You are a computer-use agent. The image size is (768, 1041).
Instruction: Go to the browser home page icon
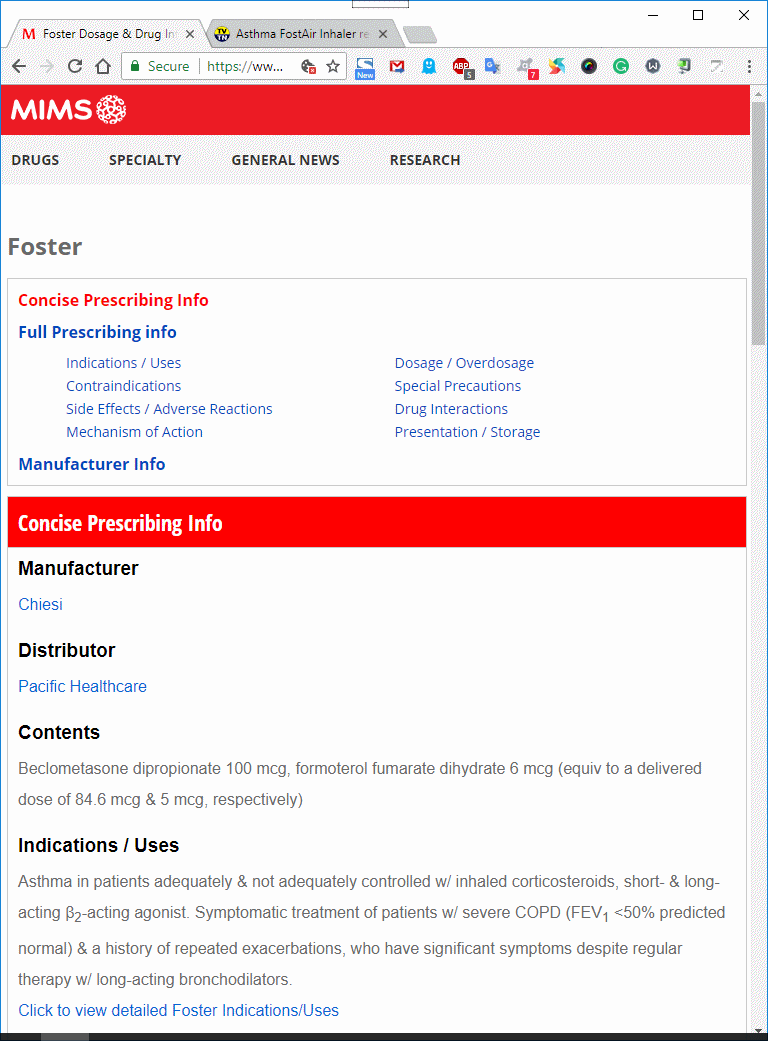tap(103, 66)
